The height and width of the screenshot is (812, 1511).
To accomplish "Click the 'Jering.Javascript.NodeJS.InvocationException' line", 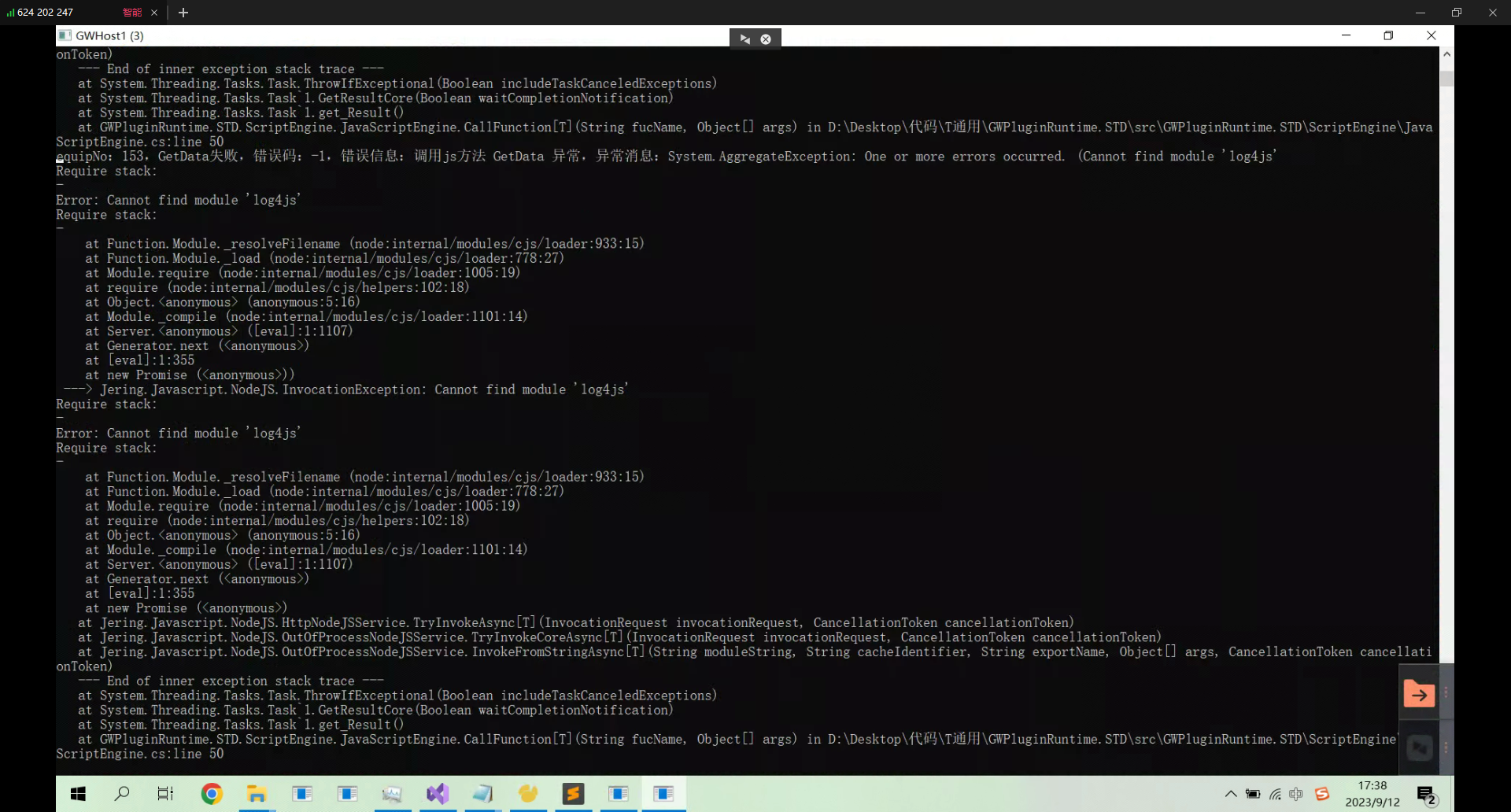I will click(345, 389).
